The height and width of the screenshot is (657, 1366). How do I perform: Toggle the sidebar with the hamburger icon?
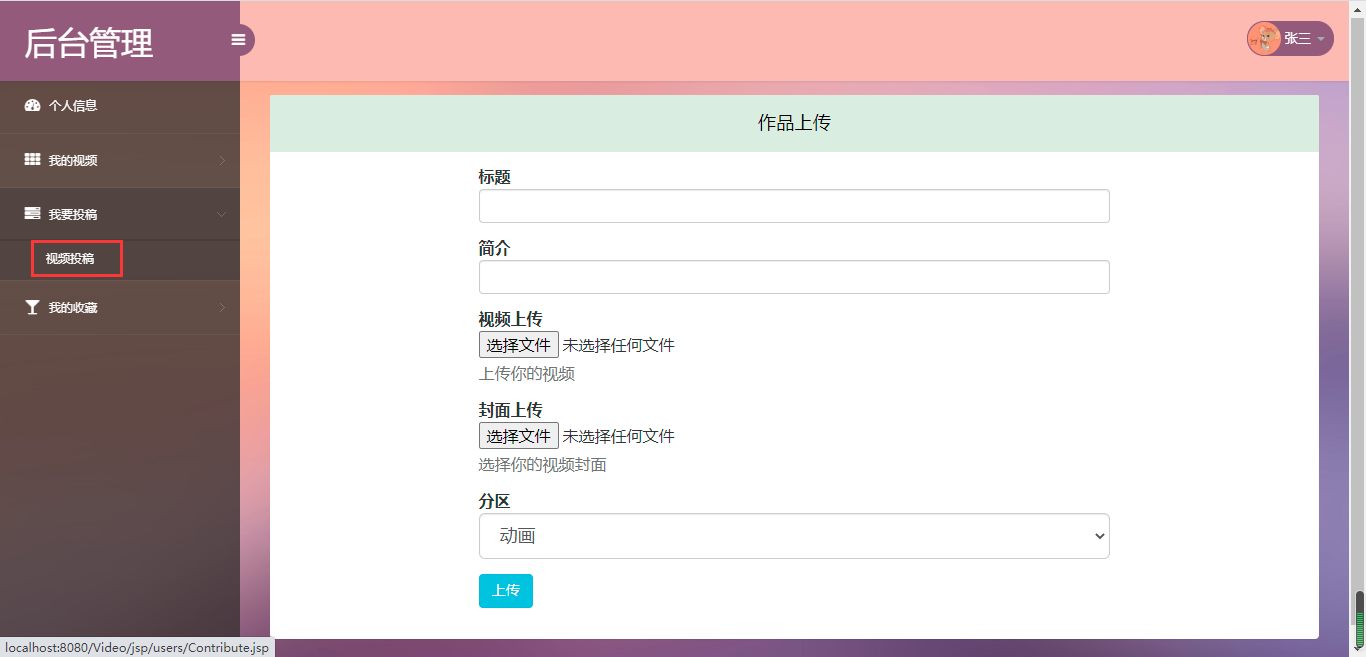pyautogui.click(x=238, y=40)
